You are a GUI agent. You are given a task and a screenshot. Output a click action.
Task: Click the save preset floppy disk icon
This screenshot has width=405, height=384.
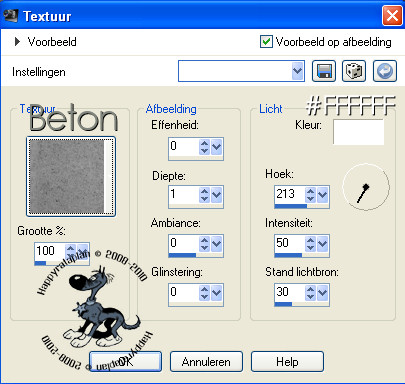(324, 71)
